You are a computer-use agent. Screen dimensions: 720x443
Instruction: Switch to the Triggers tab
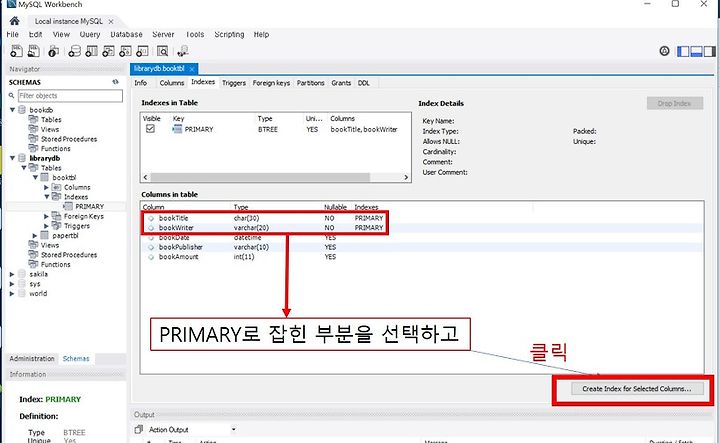234,83
